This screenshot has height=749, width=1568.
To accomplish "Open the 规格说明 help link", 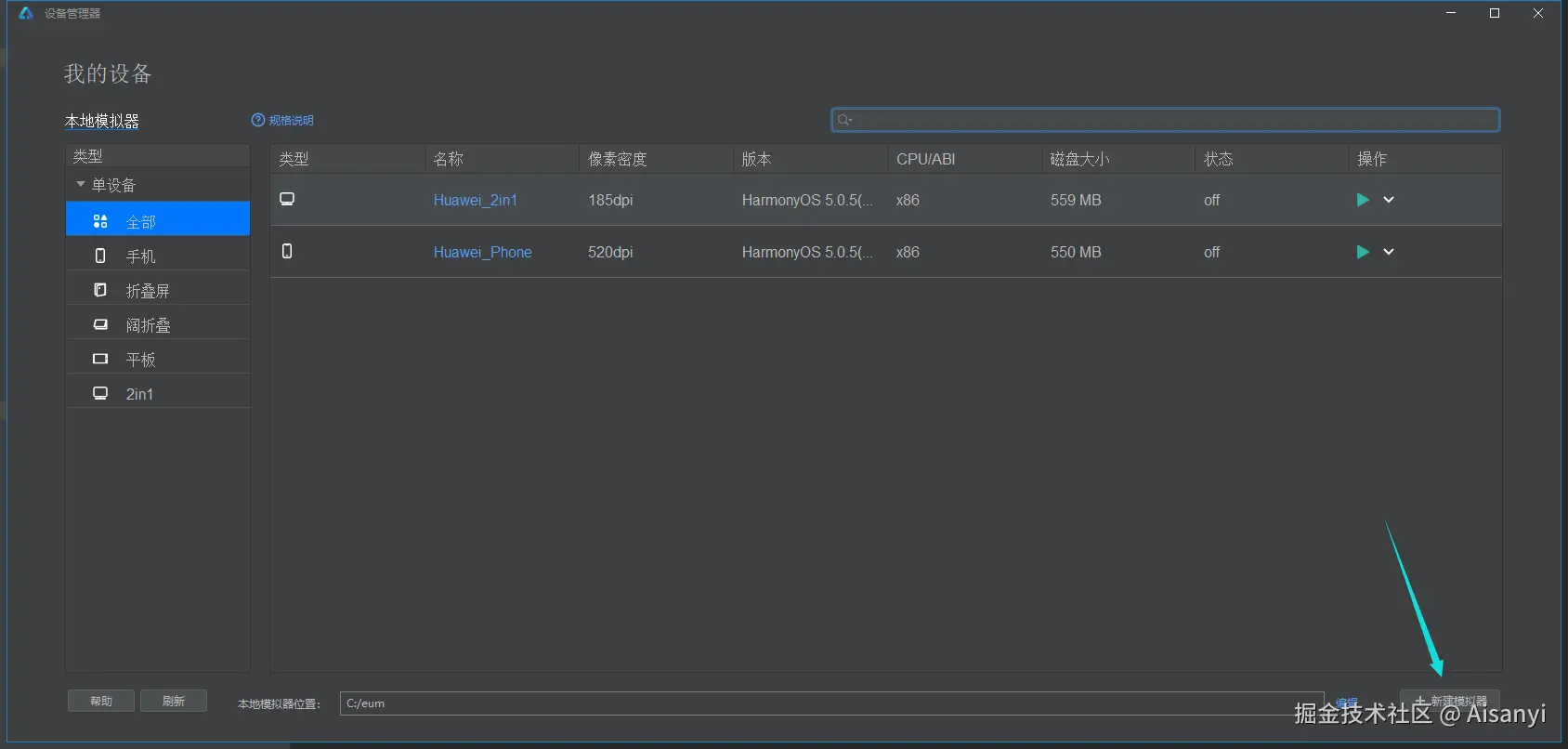I will [x=282, y=121].
